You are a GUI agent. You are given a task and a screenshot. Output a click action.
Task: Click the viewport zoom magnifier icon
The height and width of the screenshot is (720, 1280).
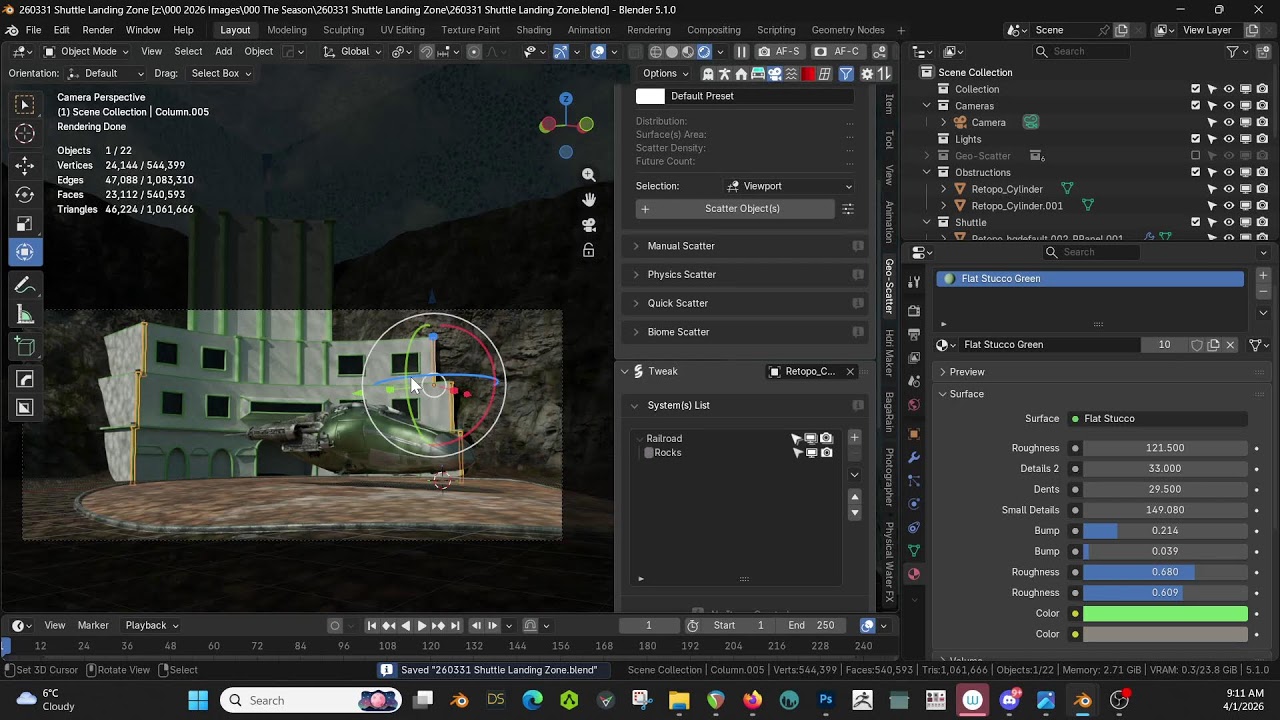pyautogui.click(x=589, y=175)
